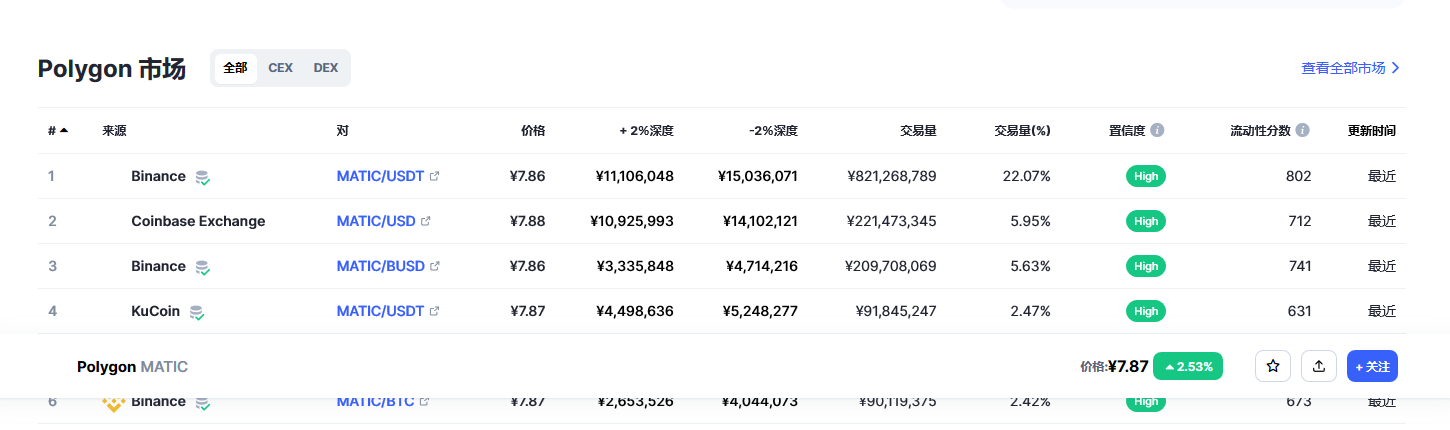The height and width of the screenshot is (430, 1450).
Task: Sort by the # column arrow
Action: (64, 130)
